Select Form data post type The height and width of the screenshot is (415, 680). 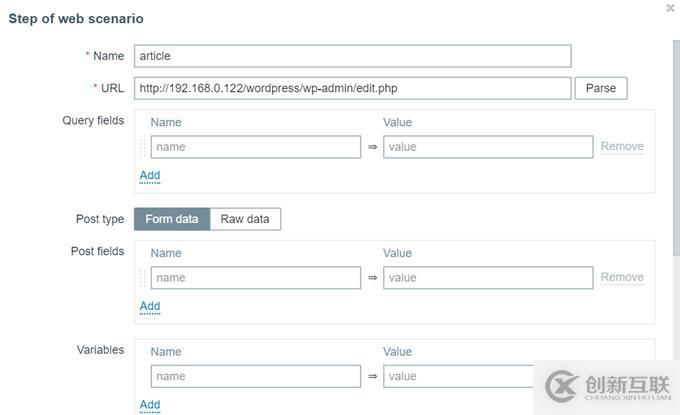[172, 219]
